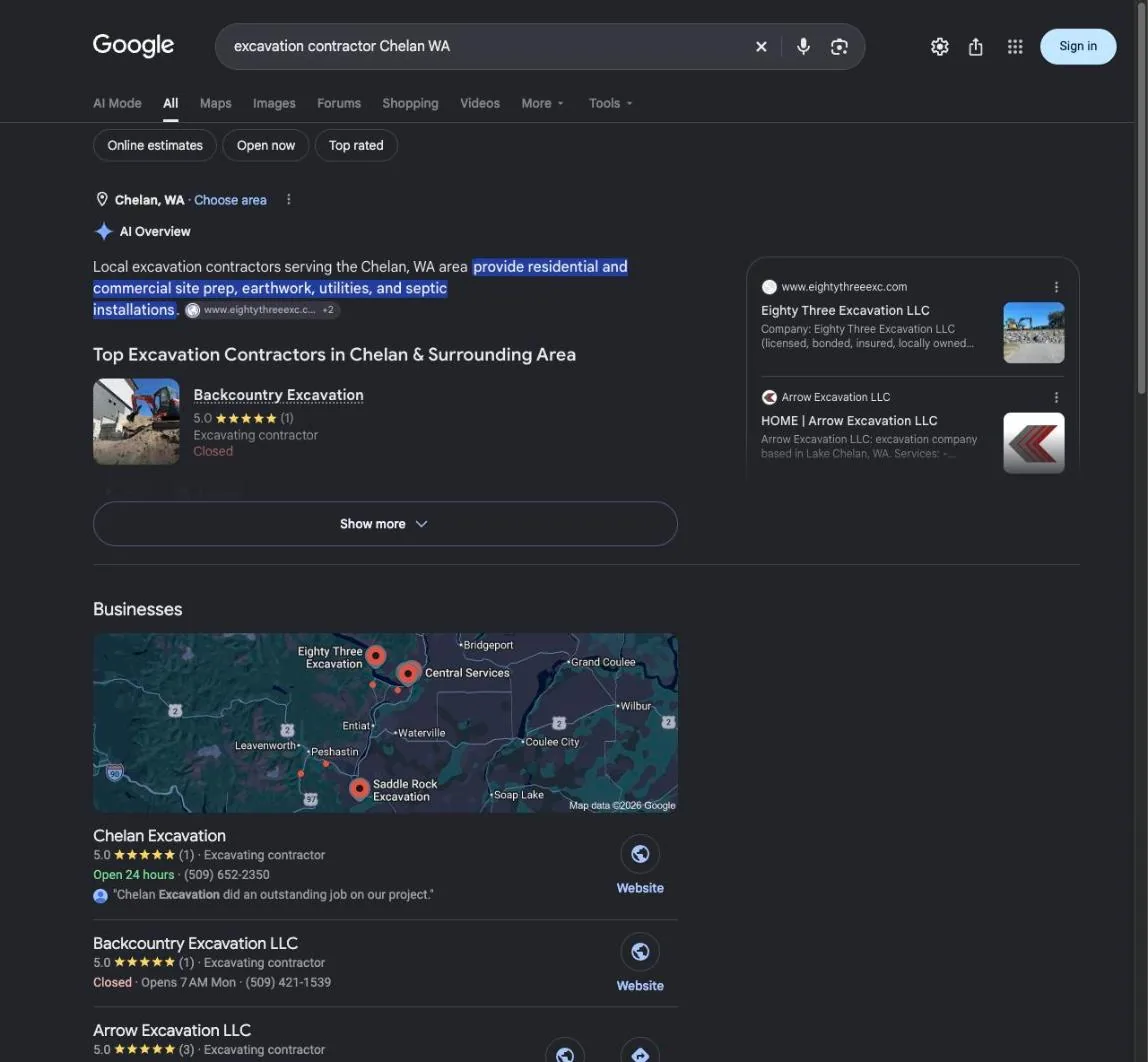Click the Website globe icon for Backcountry Excavation LLC
The height and width of the screenshot is (1062, 1148).
click(x=640, y=951)
